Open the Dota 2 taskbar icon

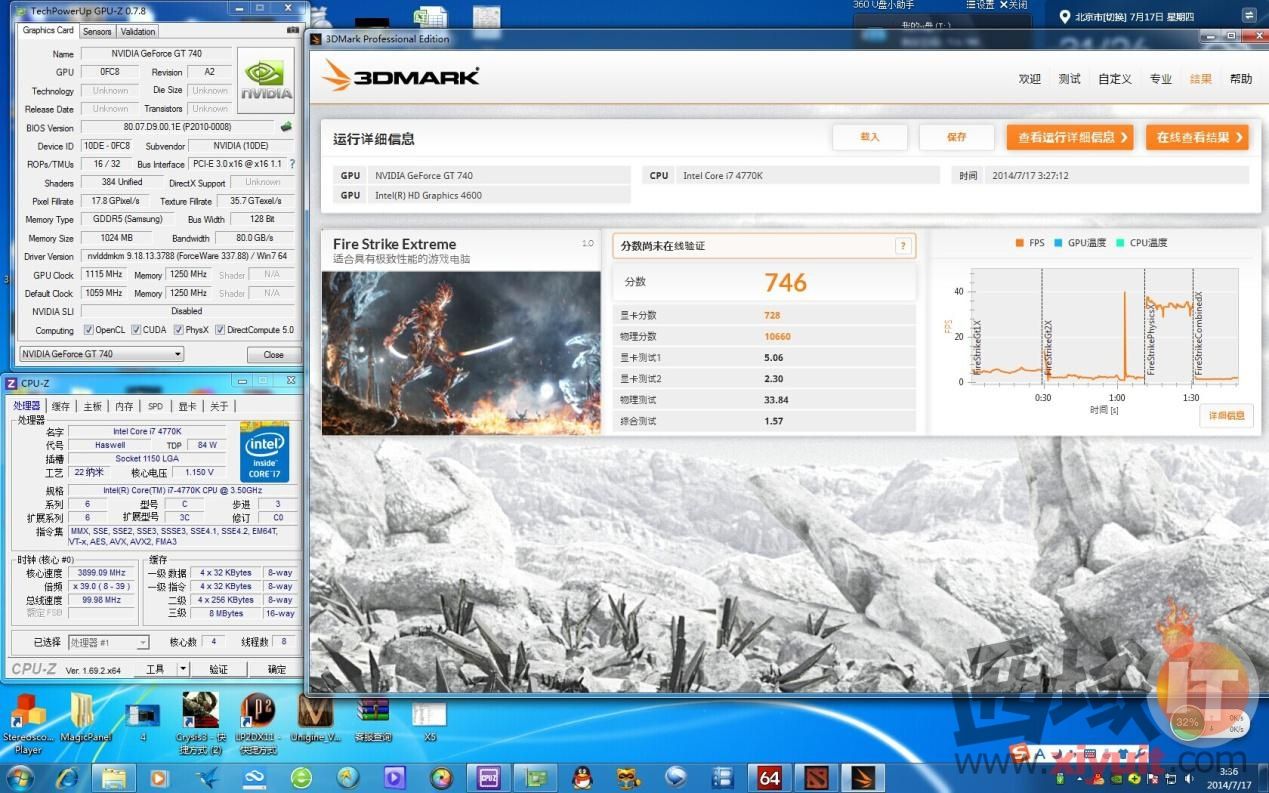click(815, 777)
